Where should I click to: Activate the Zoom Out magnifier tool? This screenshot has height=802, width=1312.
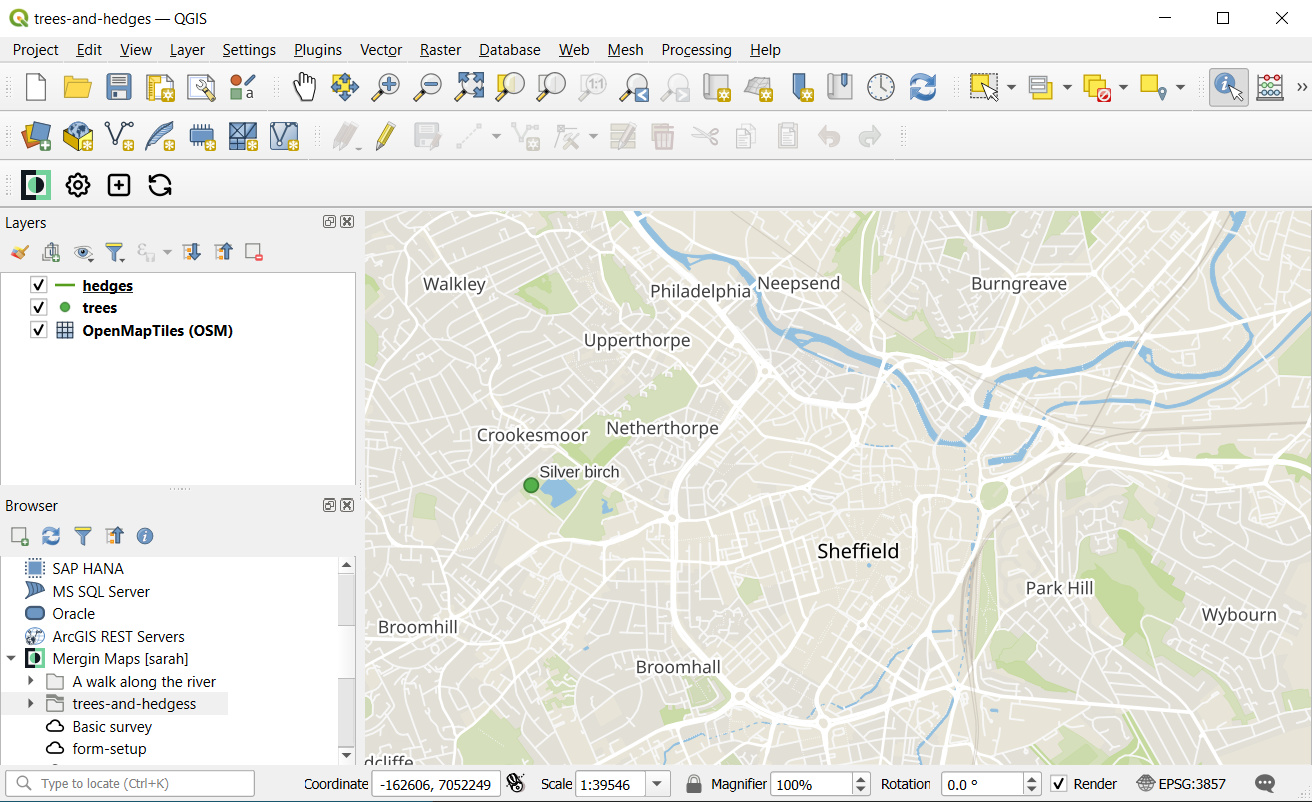[x=427, y=87]
